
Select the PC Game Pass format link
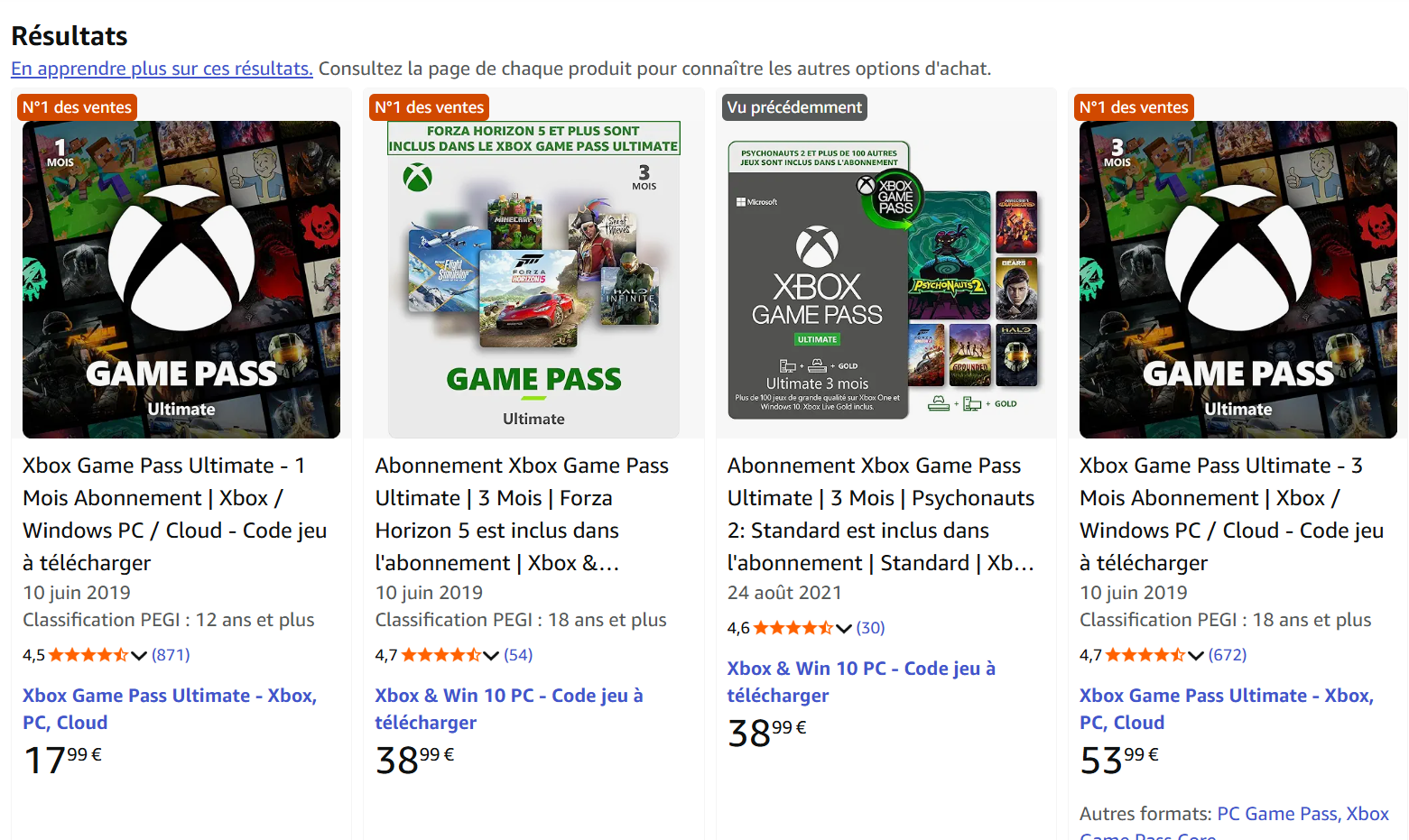1276,814
